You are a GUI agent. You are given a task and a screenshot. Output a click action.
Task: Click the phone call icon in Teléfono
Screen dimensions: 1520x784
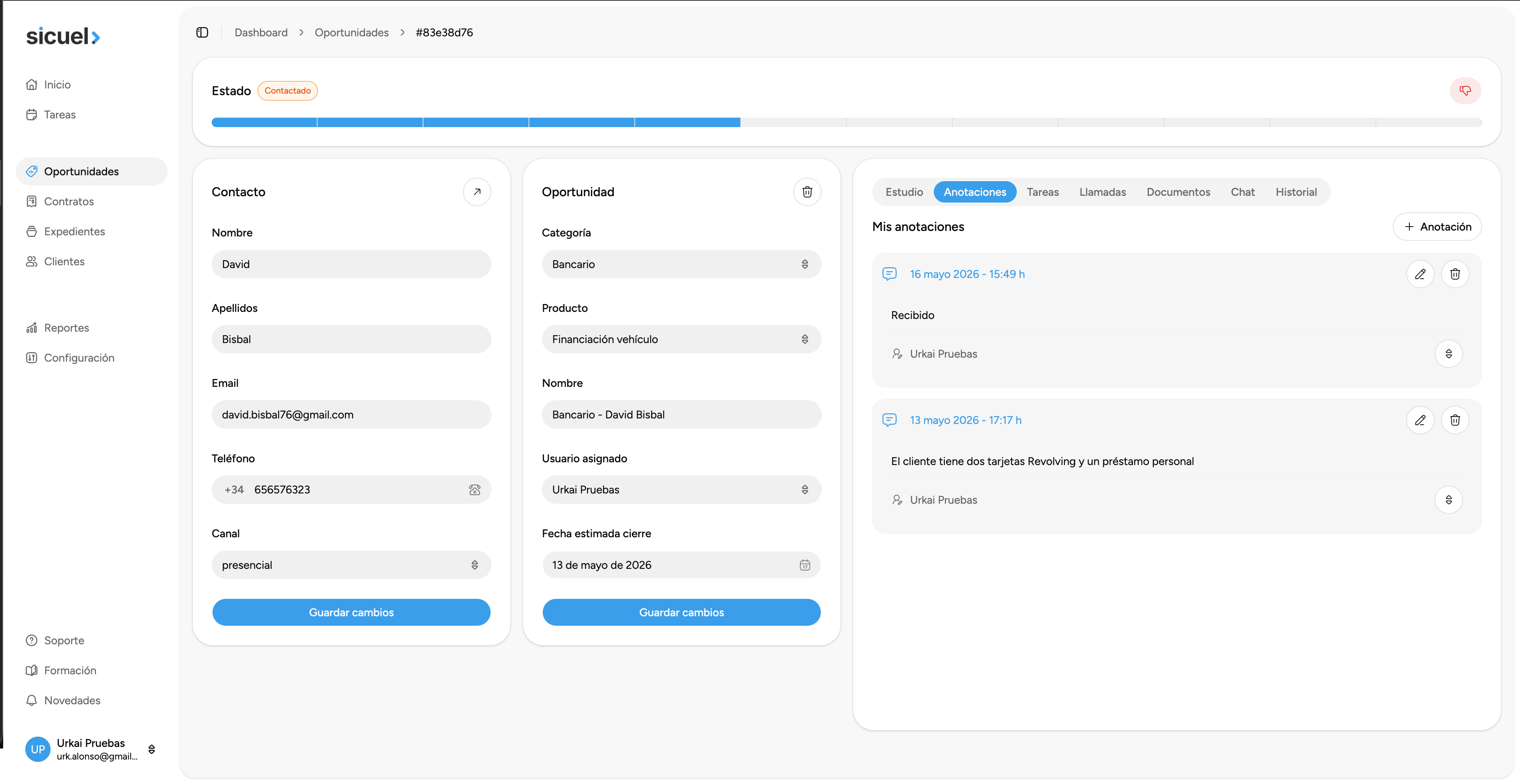click(474, 490)
